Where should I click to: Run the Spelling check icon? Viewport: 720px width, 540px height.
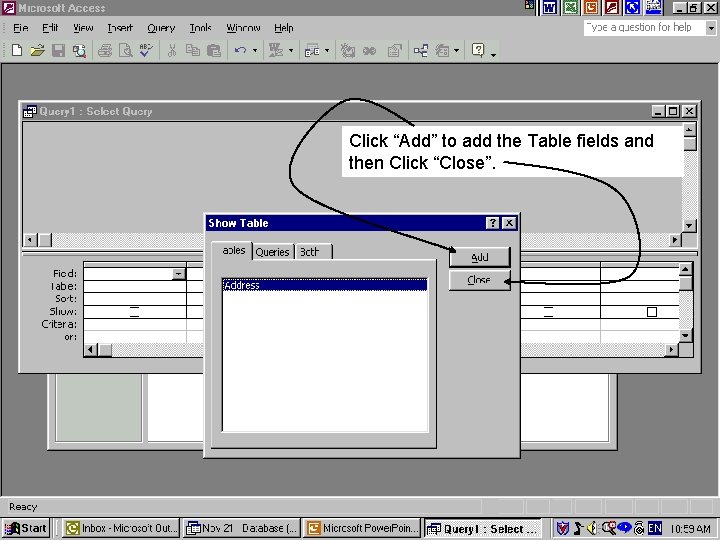tap(146, 50)
